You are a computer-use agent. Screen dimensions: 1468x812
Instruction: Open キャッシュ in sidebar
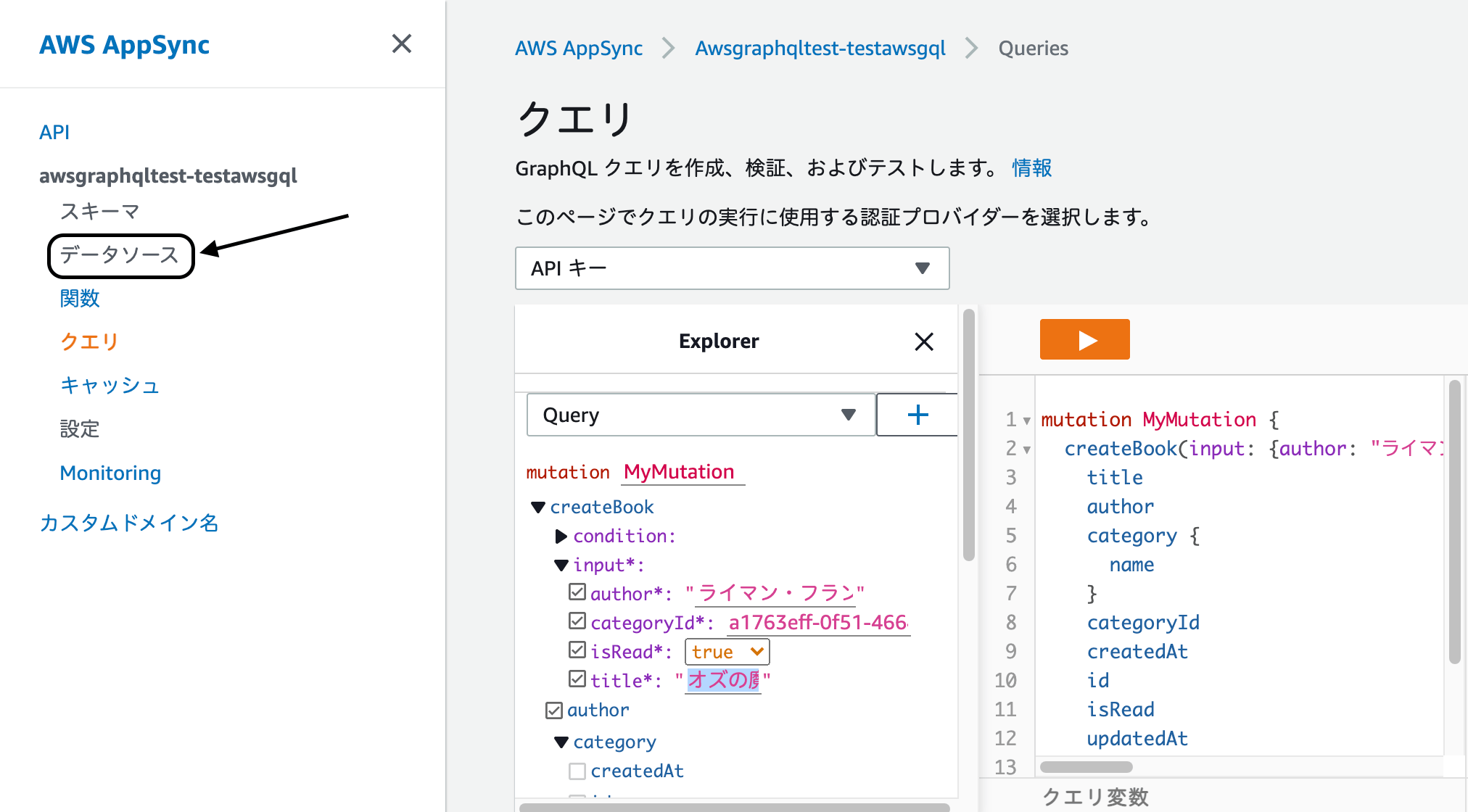pyautogui.click(x=110, y=385)
